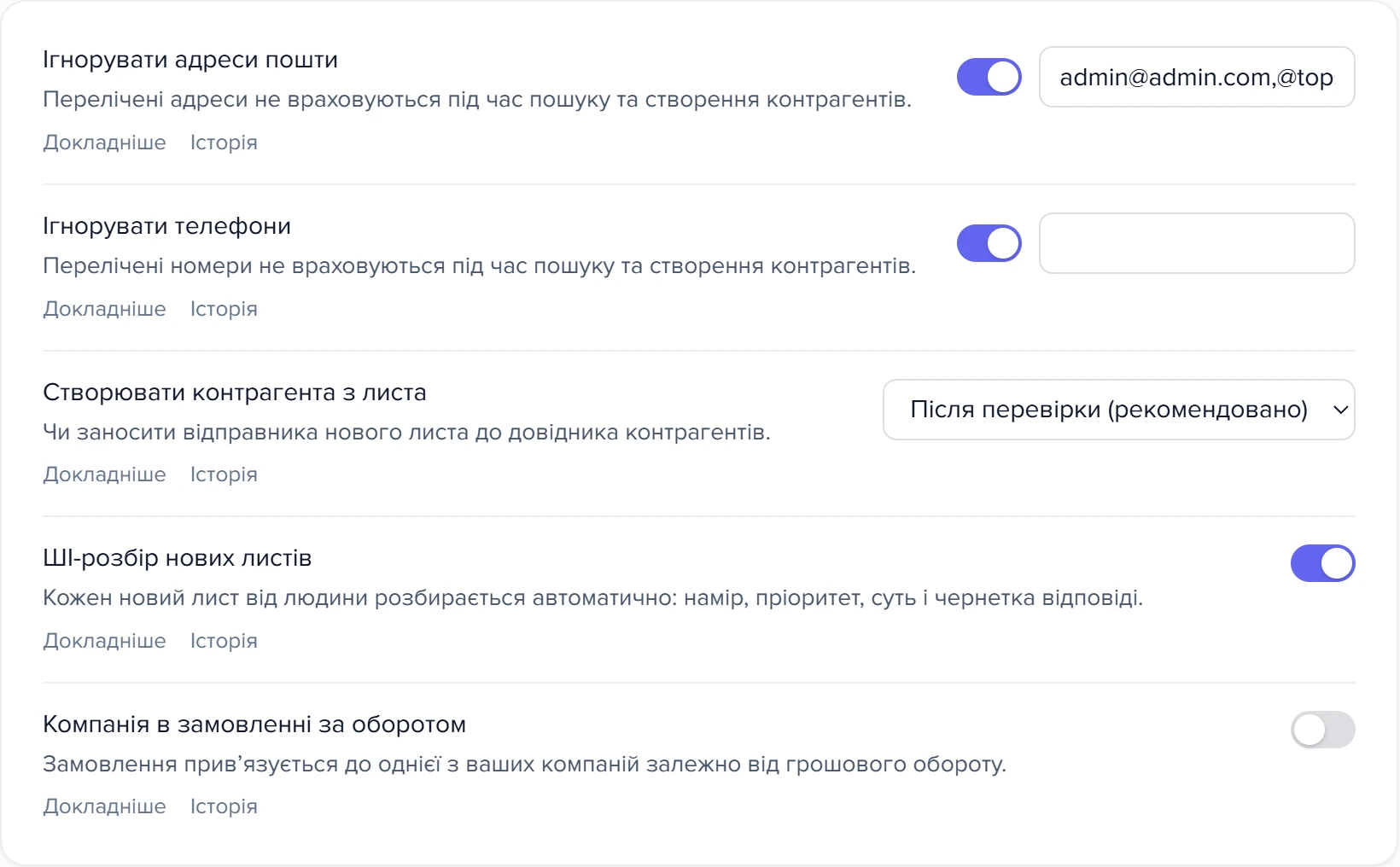Click the 'ШІ-розбір нових листів' heading
This screenshot has width=1400, height=867.
coord(177,558)
